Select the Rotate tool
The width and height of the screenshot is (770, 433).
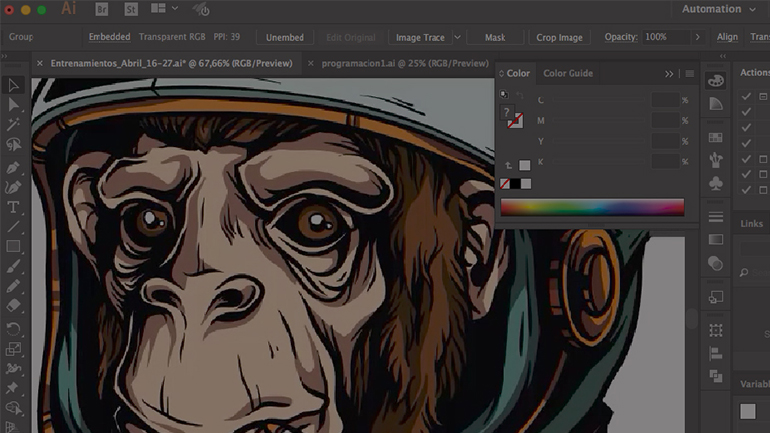click(13, 328)
